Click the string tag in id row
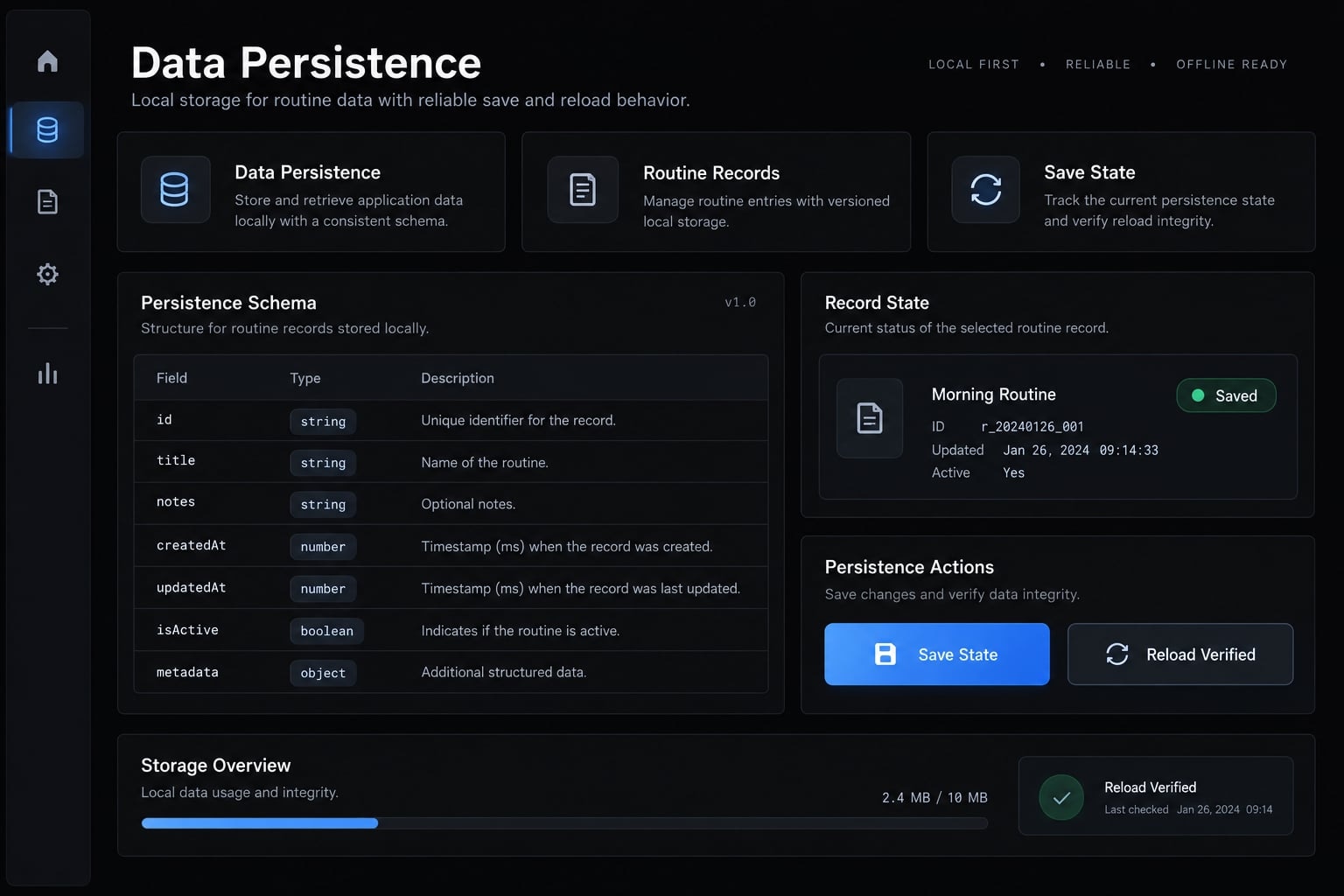This screenshot has height=896, width=1344. pos(323,422)
